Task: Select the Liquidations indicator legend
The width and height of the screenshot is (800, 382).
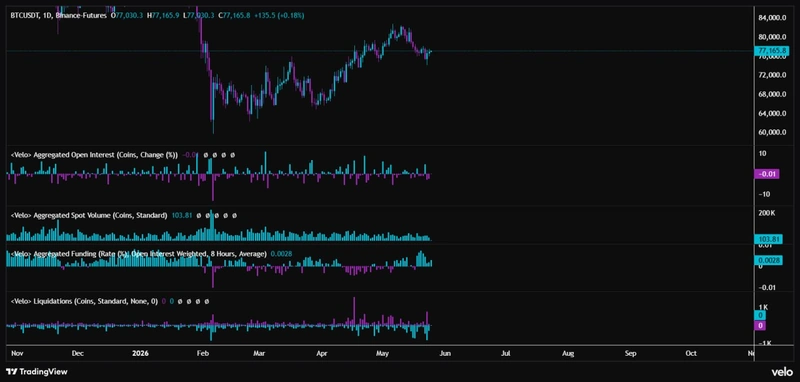Action: click(x=84, y=301)
